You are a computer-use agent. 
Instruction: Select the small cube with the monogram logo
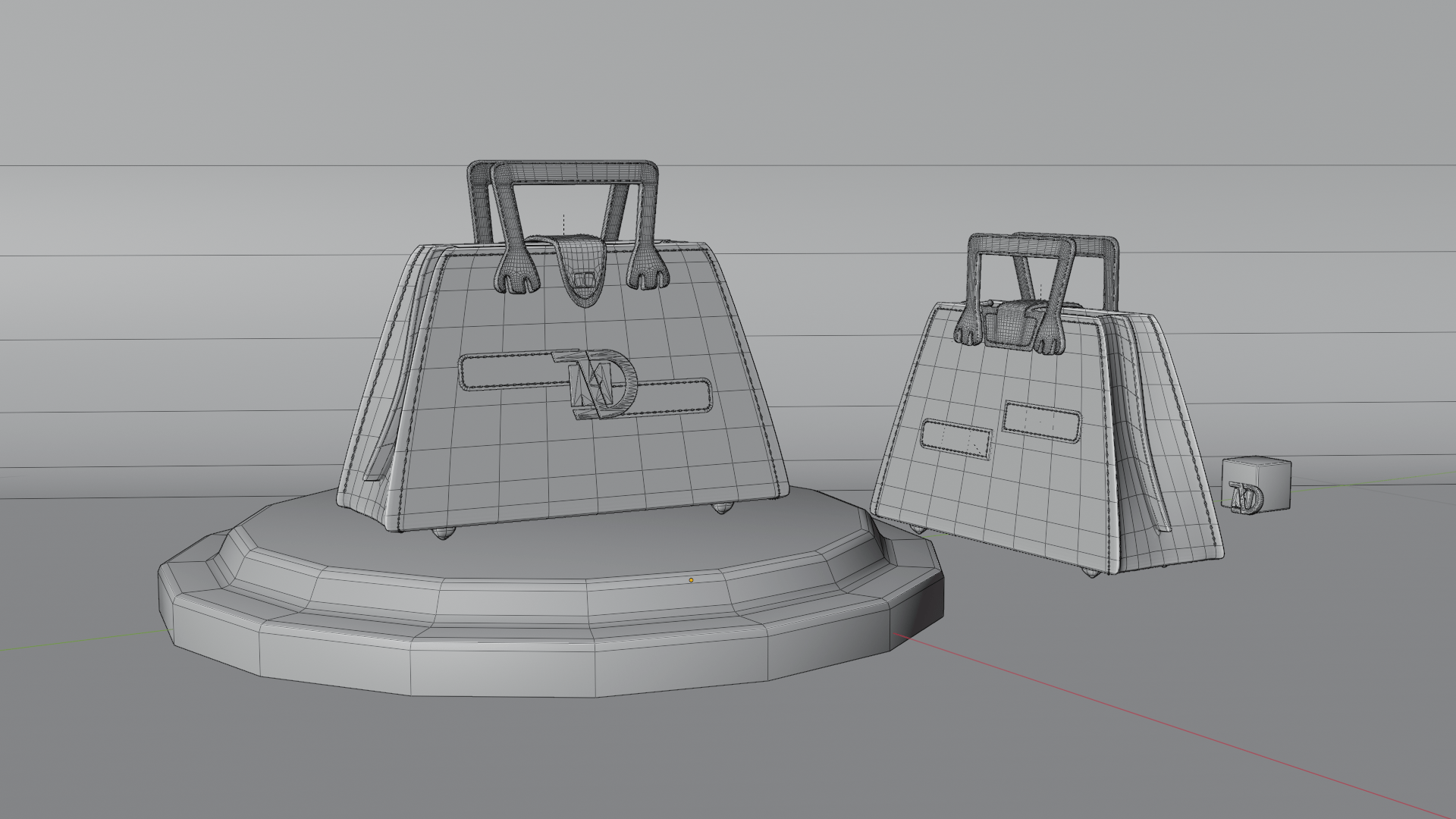click(x=1256, y=485)
